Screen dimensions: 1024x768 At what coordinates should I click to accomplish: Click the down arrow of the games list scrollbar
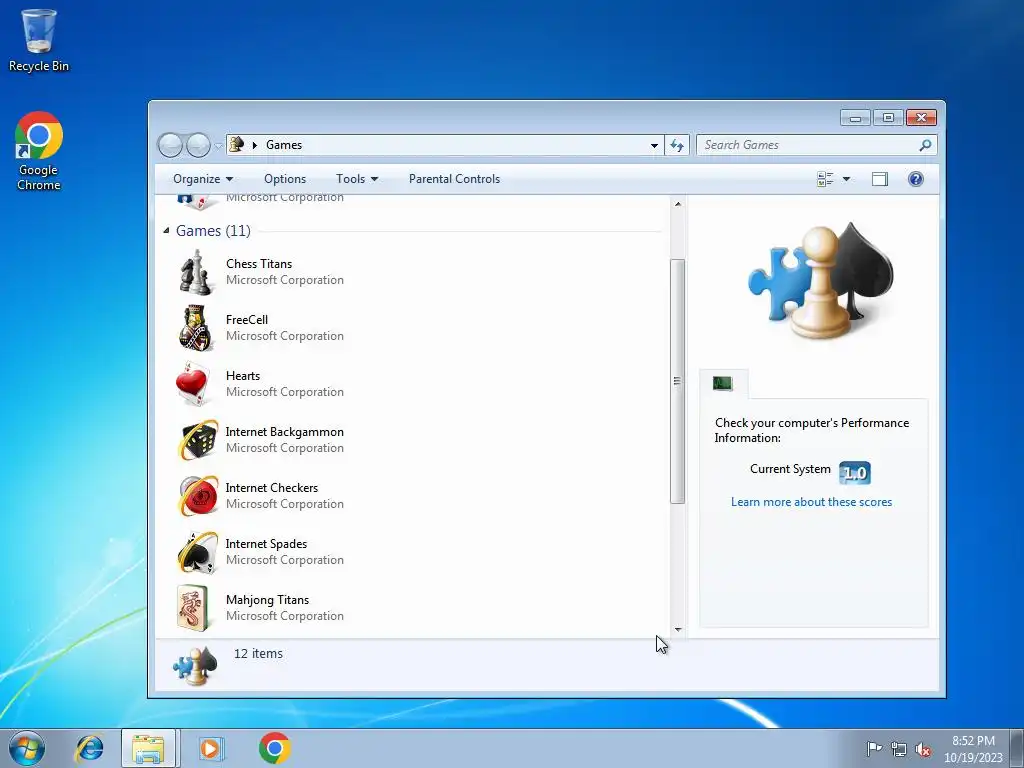tap(678, 630)
